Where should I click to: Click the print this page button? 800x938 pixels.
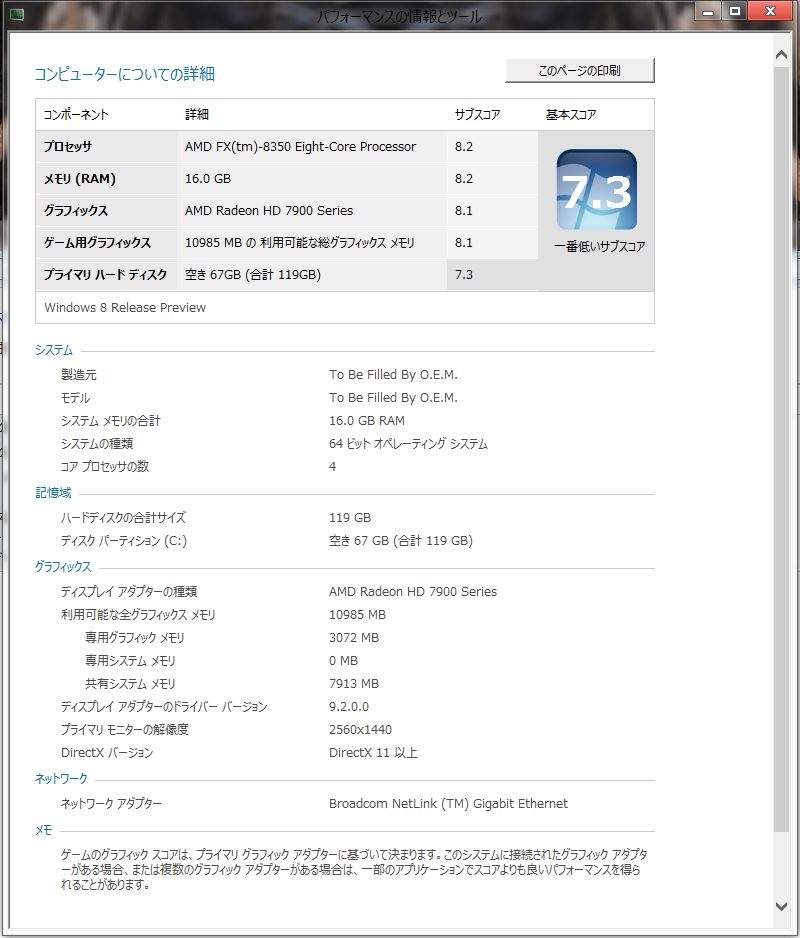tap(579, 71)
